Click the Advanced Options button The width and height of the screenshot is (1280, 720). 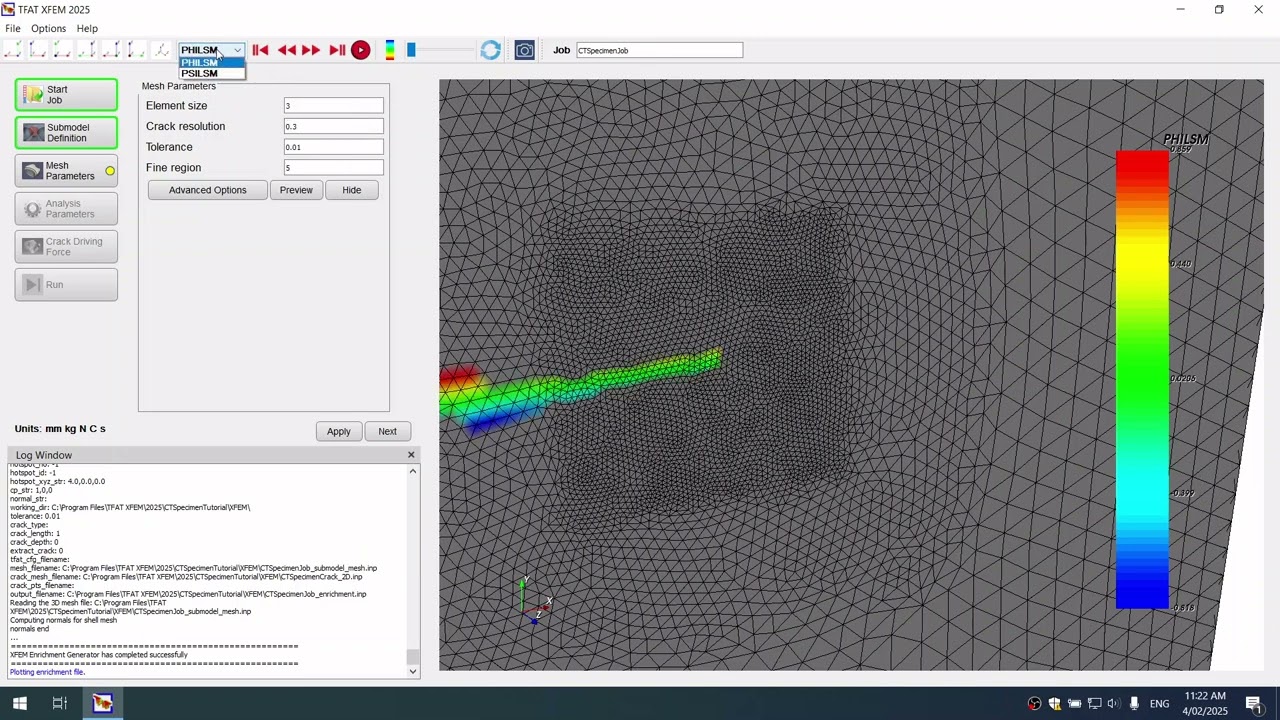(207, 190)
